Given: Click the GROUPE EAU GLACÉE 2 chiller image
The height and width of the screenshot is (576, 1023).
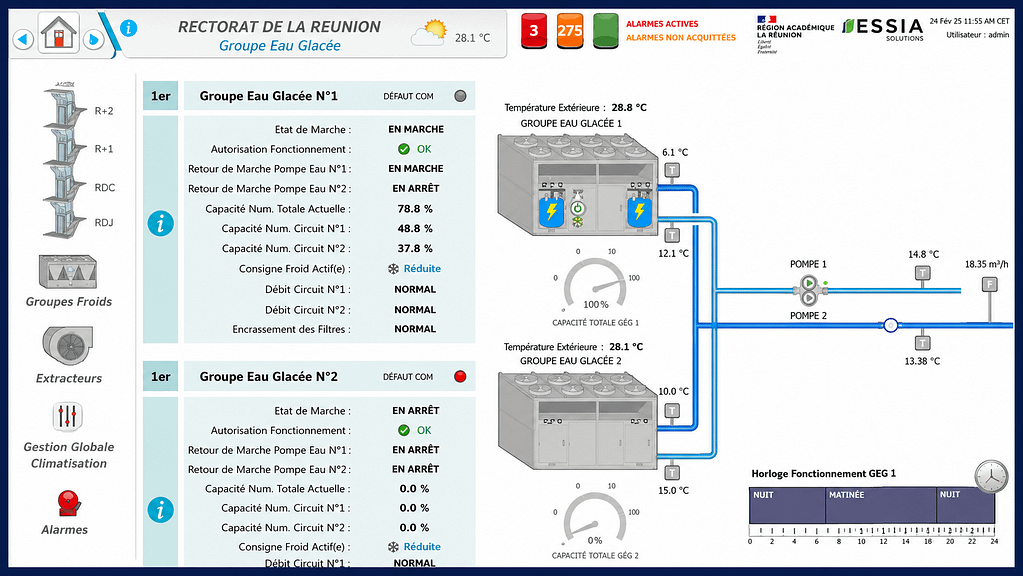Looking at the screenshot, I should coord(578,420).
